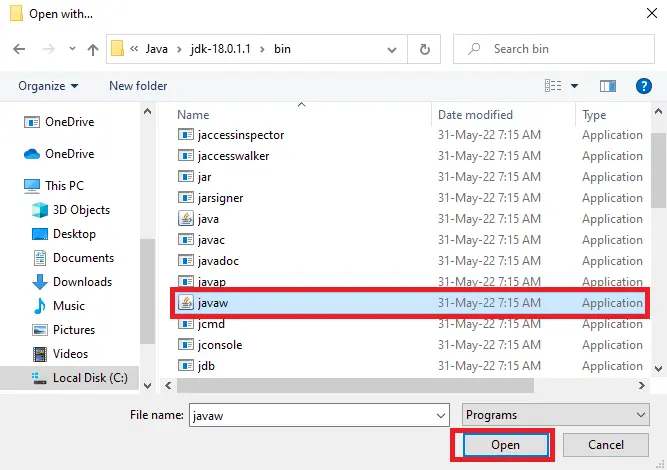Expand the Programs file type dropdown
Screen dimensions: 667x470
(x=556, y=415)
